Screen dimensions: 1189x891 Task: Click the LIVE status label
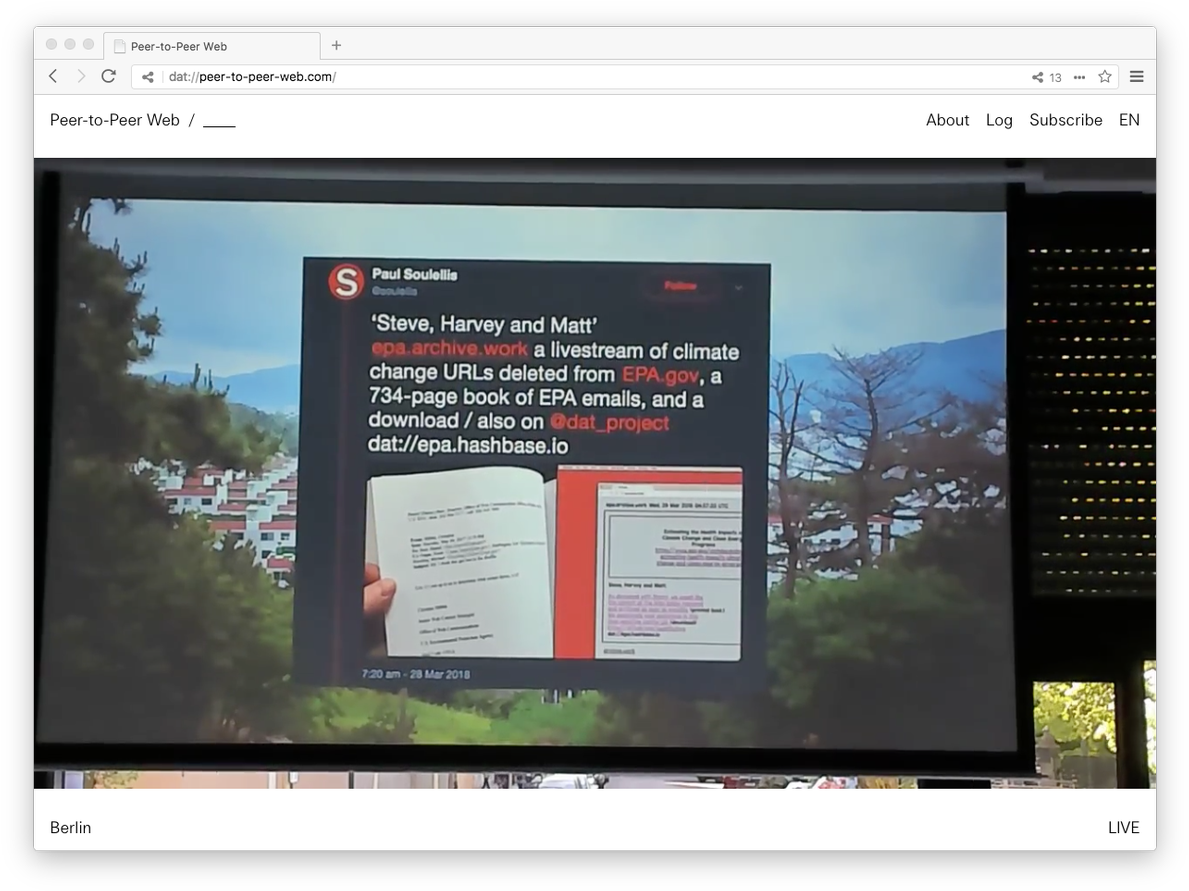[x=1123, y=827]
